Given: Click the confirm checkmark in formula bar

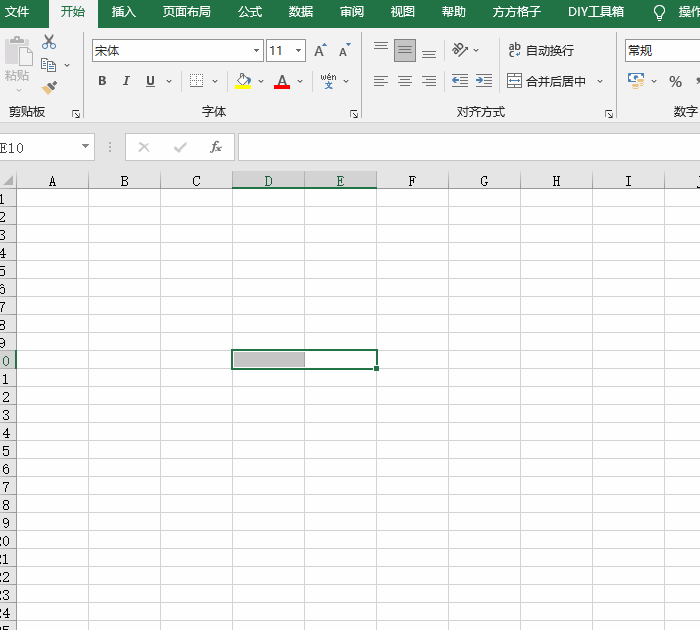Looking at the screenshot, I should 180,147.
